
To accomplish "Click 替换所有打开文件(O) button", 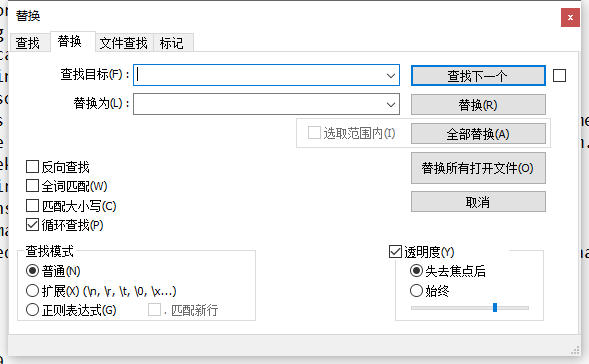I will coord(478,168).
